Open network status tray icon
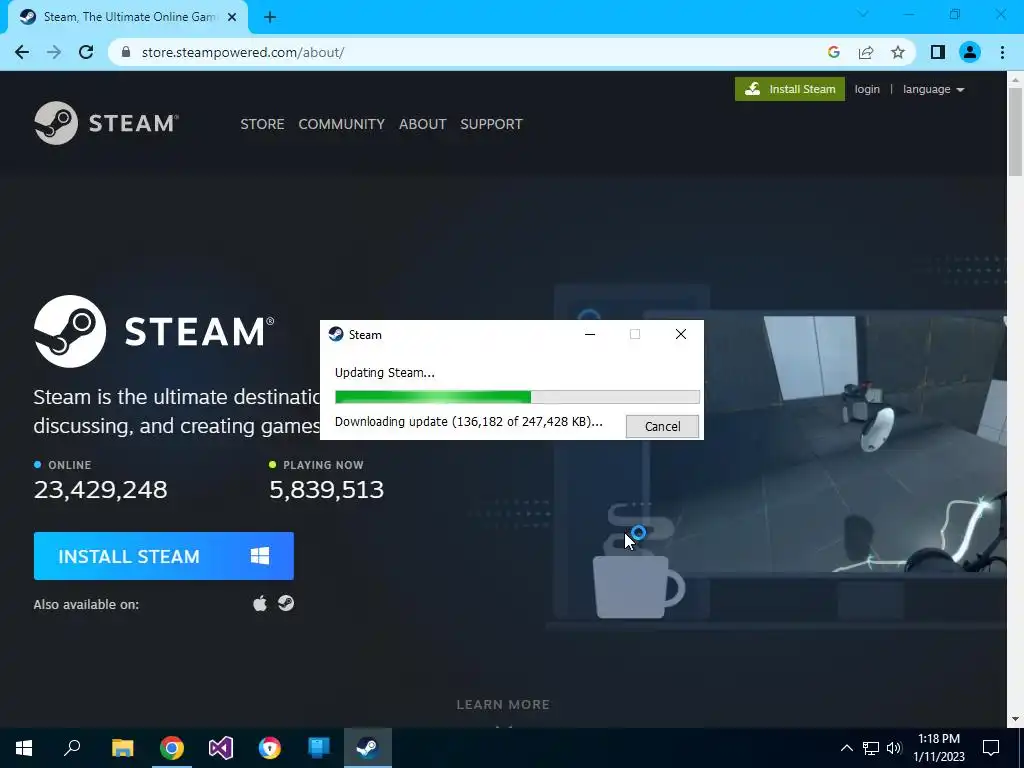The image size is (1024, 768). 871,748
